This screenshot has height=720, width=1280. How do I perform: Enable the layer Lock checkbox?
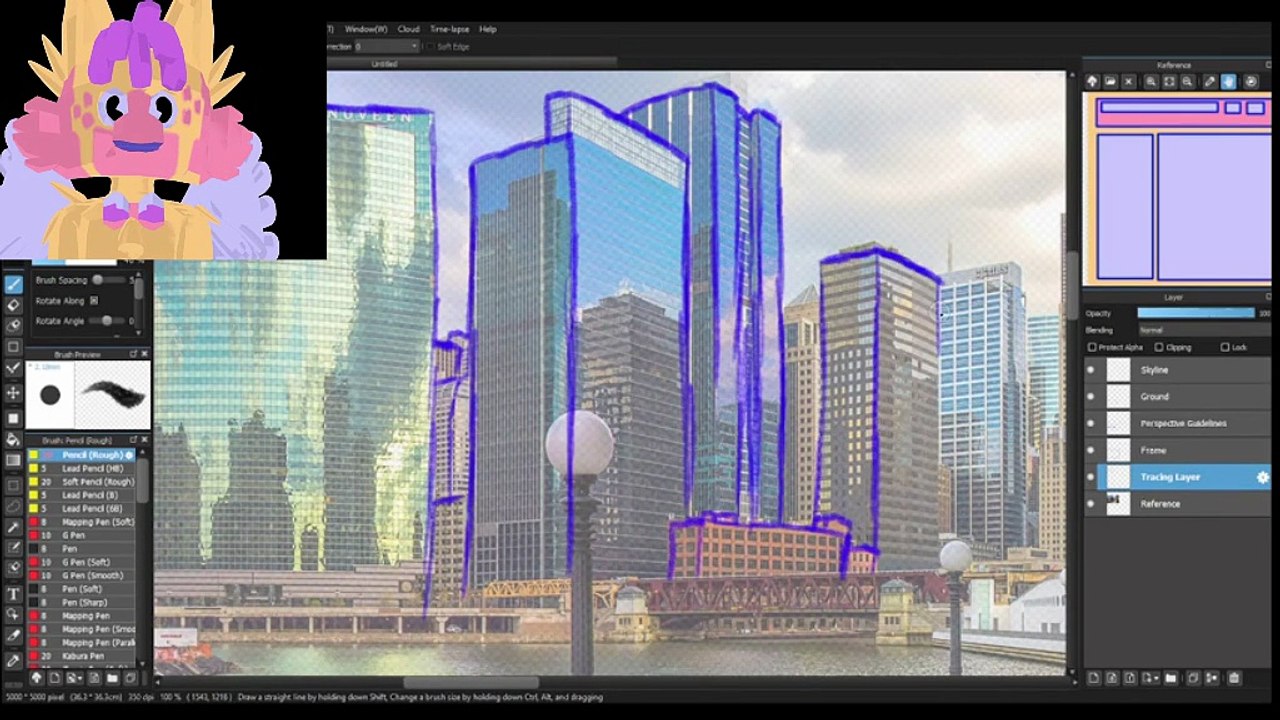[x=1225, y=347]
